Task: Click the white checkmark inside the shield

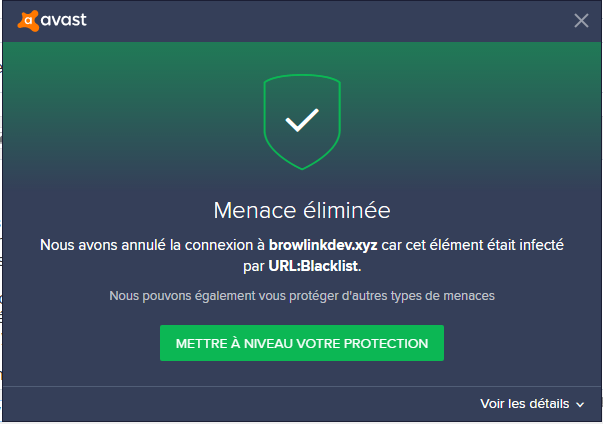Action: pos(301,121)
